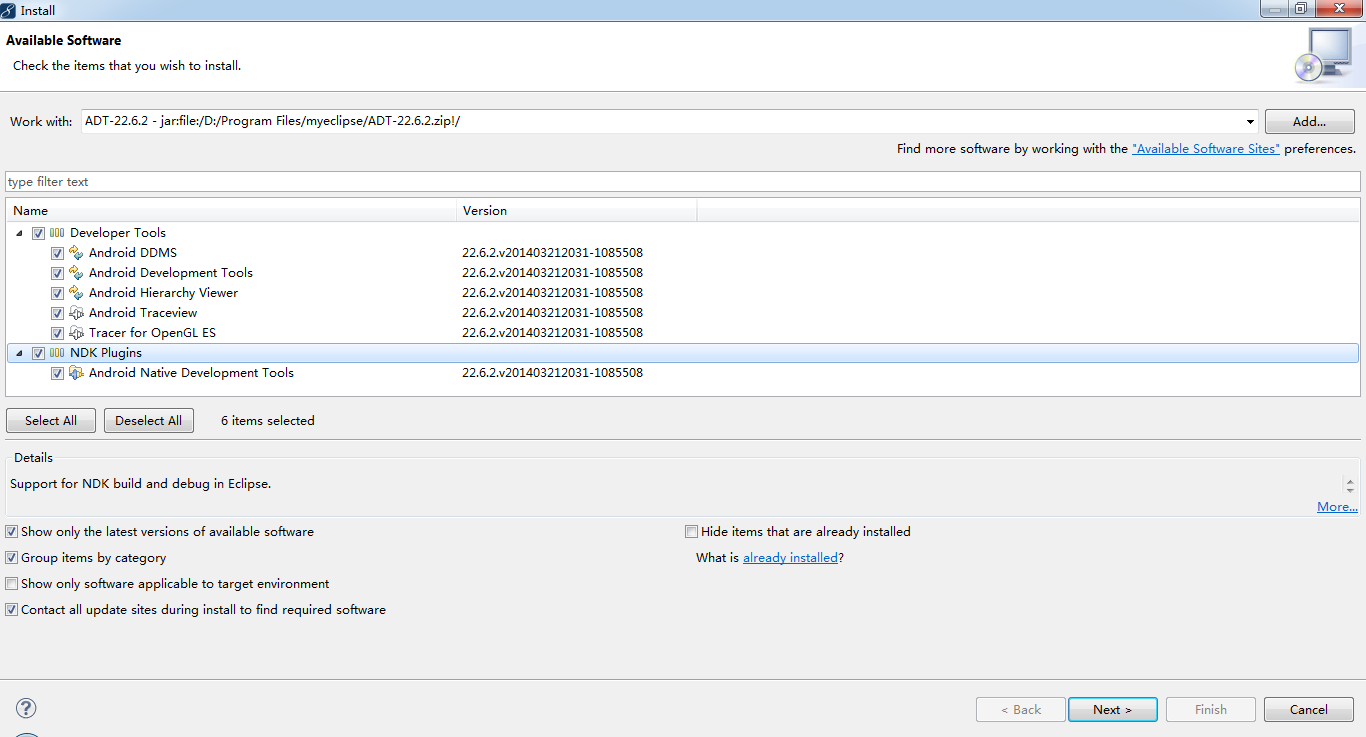1366x737 pixels.
Task: Click the '6 items selected' text
Action: (268, 421)
